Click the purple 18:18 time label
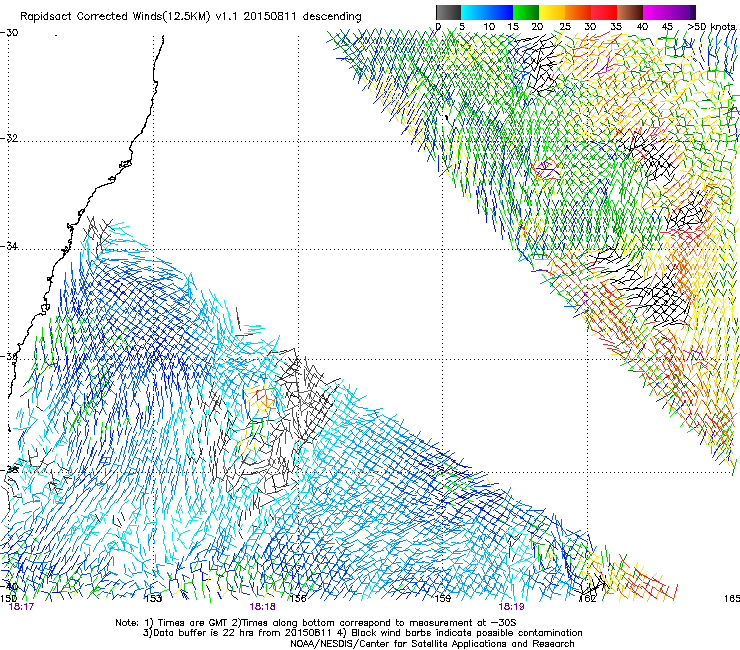 [262, 607]
